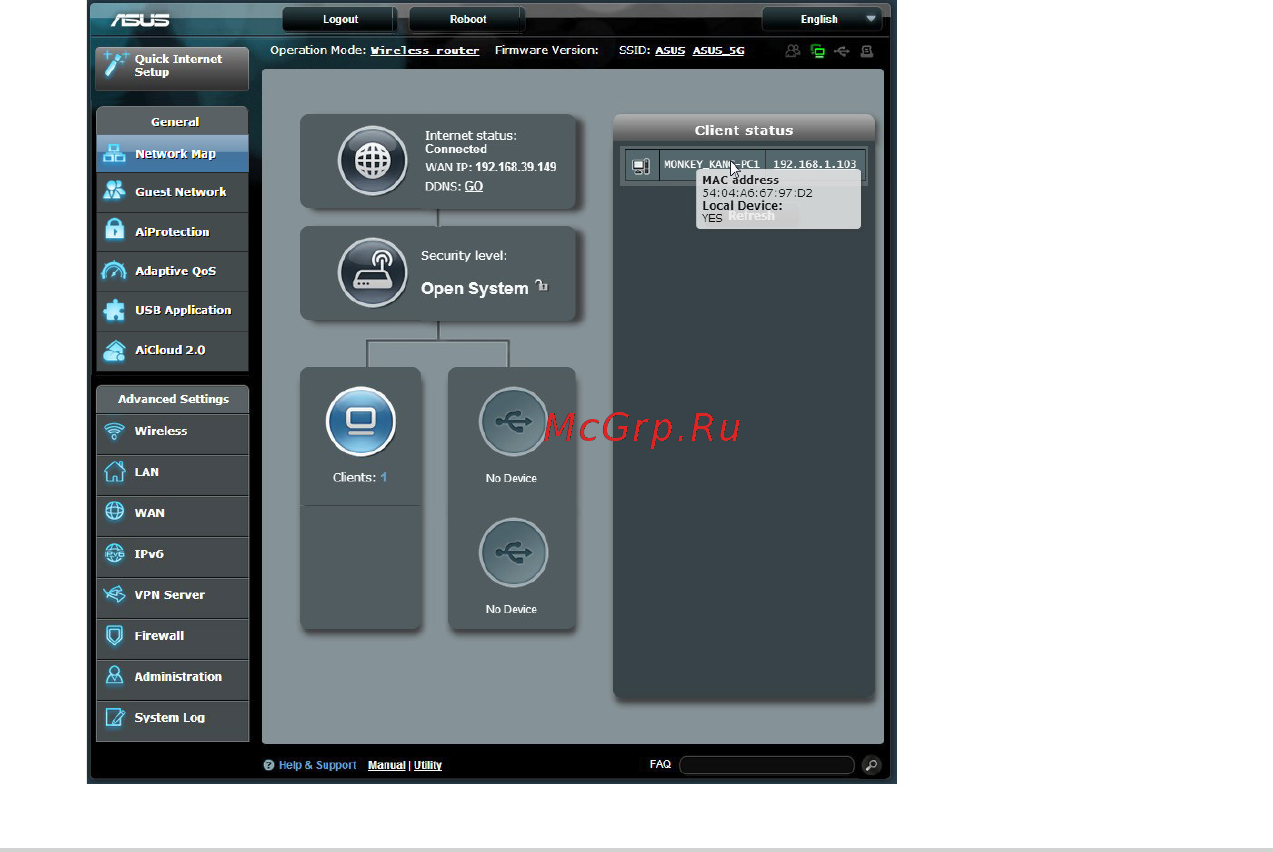Click the USB Application puzzle icon
This screenshot has width=1273, height=852.
[115, 310]
